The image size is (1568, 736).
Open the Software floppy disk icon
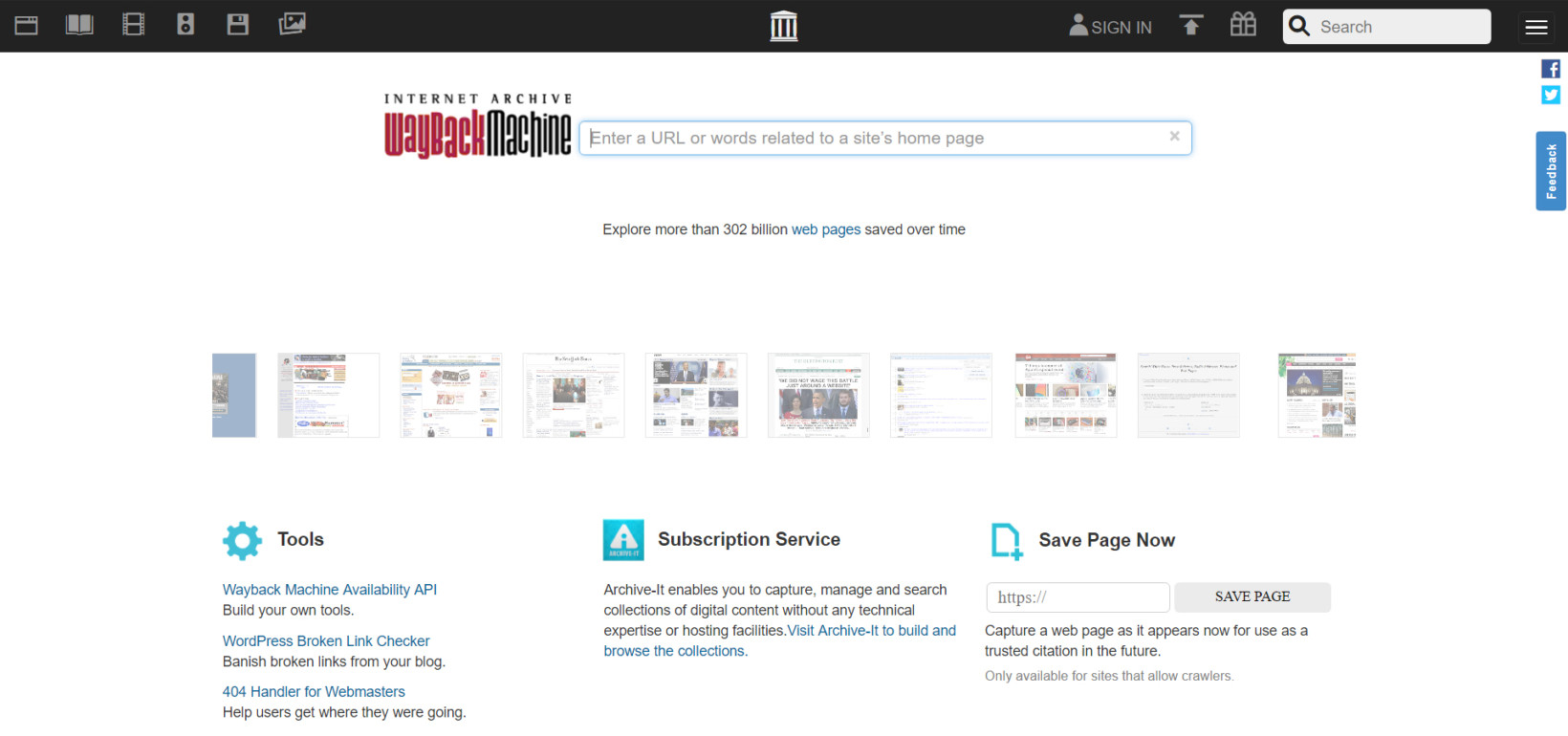[x=238, y=25]
